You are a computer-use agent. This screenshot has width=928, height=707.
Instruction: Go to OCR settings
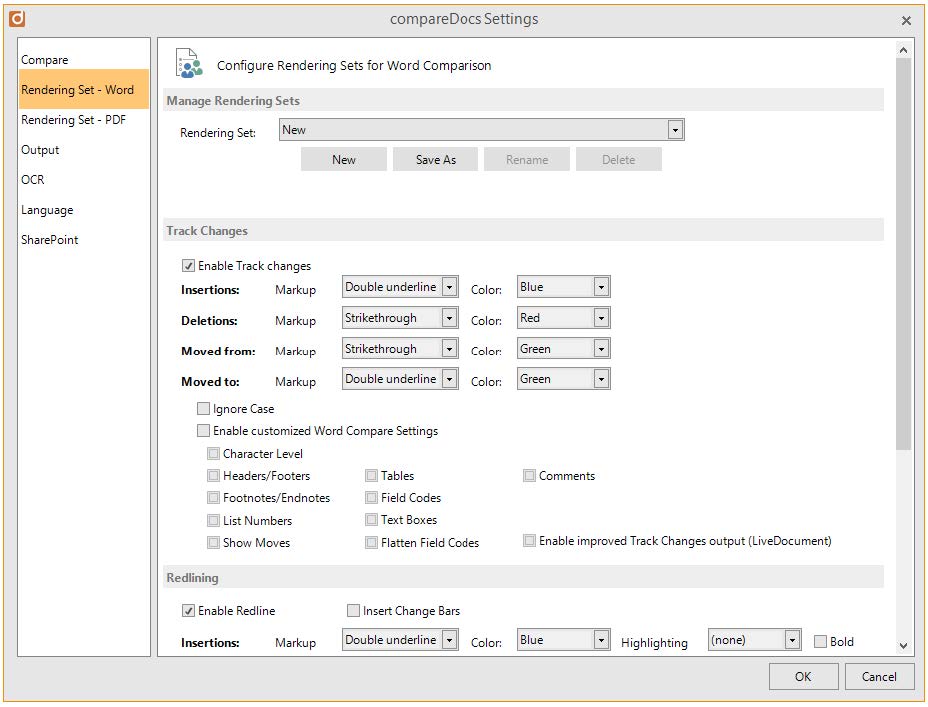(83, 179)
